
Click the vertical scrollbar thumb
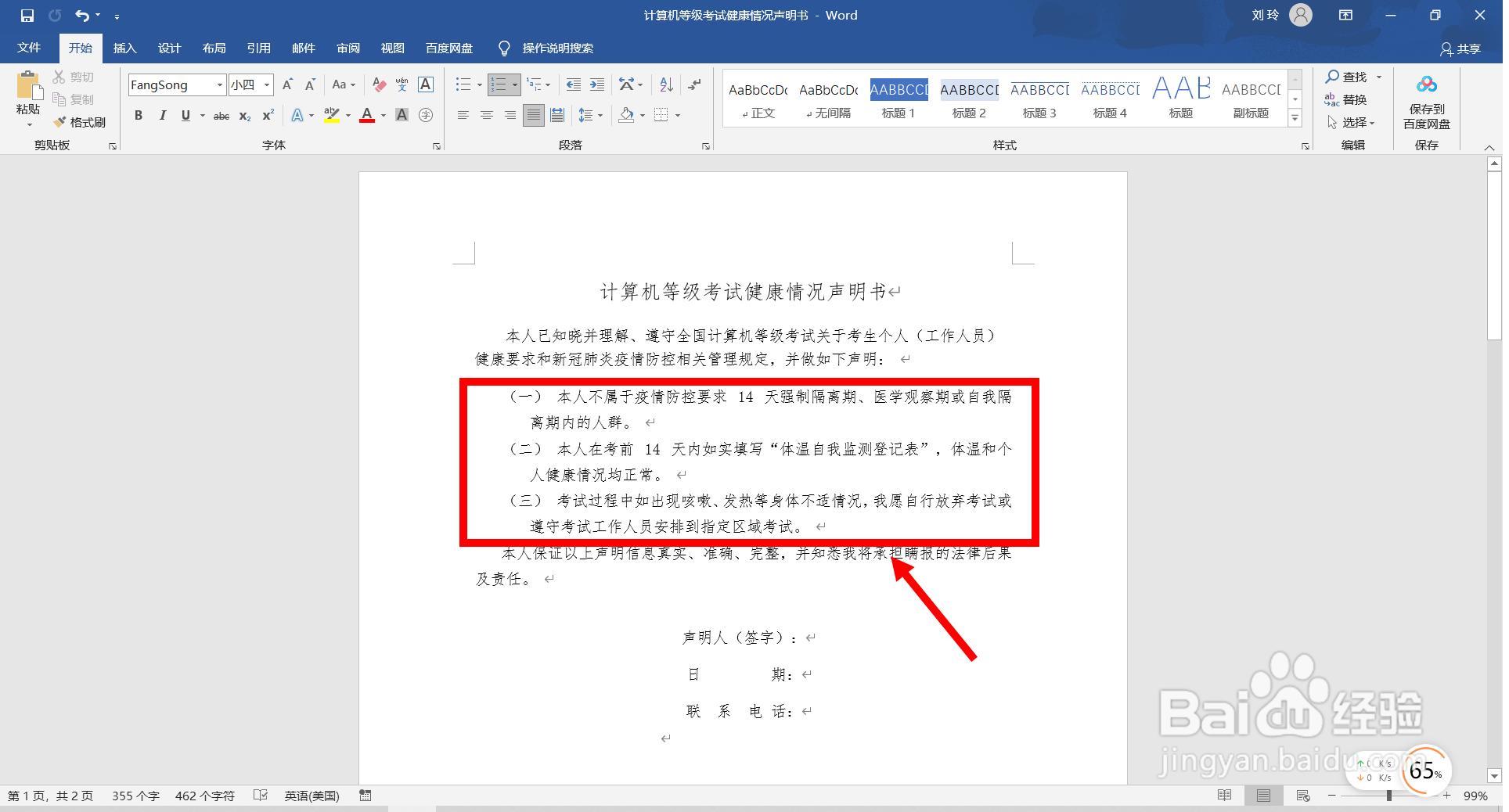(1494, 255)
